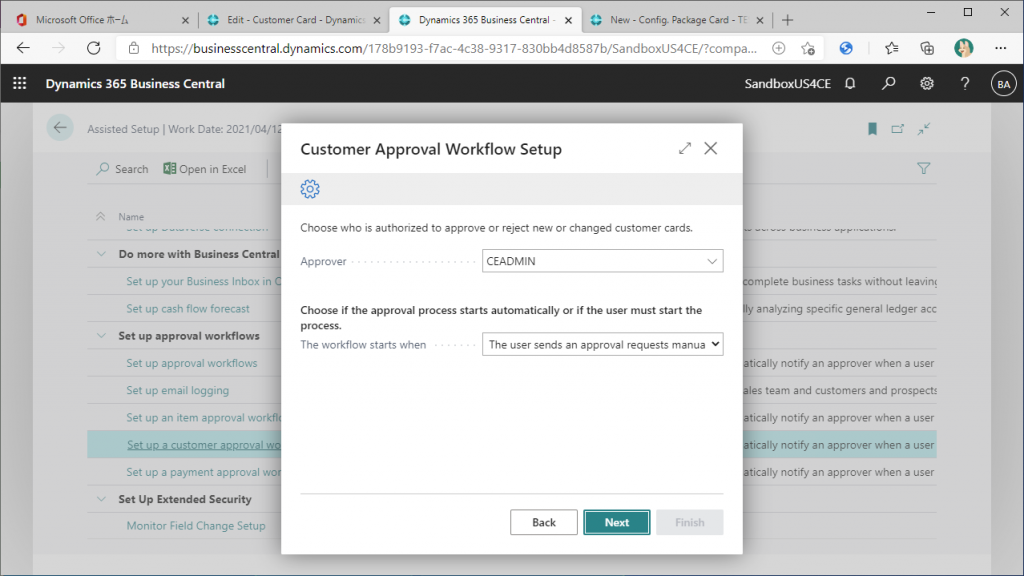Close the Customer Approval Workflow Setup dialog
This screenshot has height=576, width=1024.
[711, 148]
